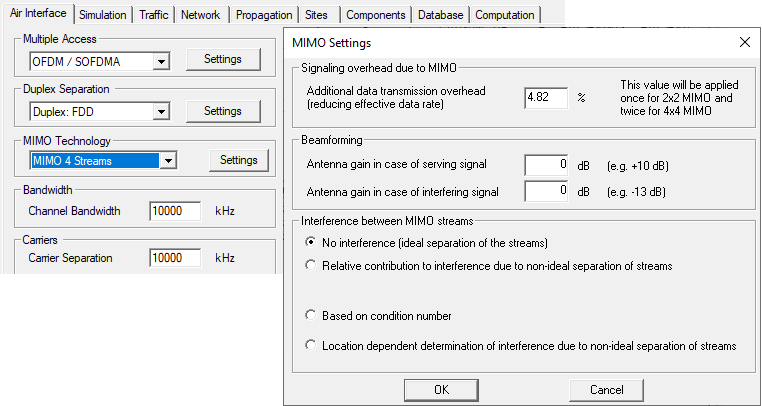Cancel the MIMO Settings dialog
The height and width of the screenshot is (406, 762).
[x=606, y=389]
